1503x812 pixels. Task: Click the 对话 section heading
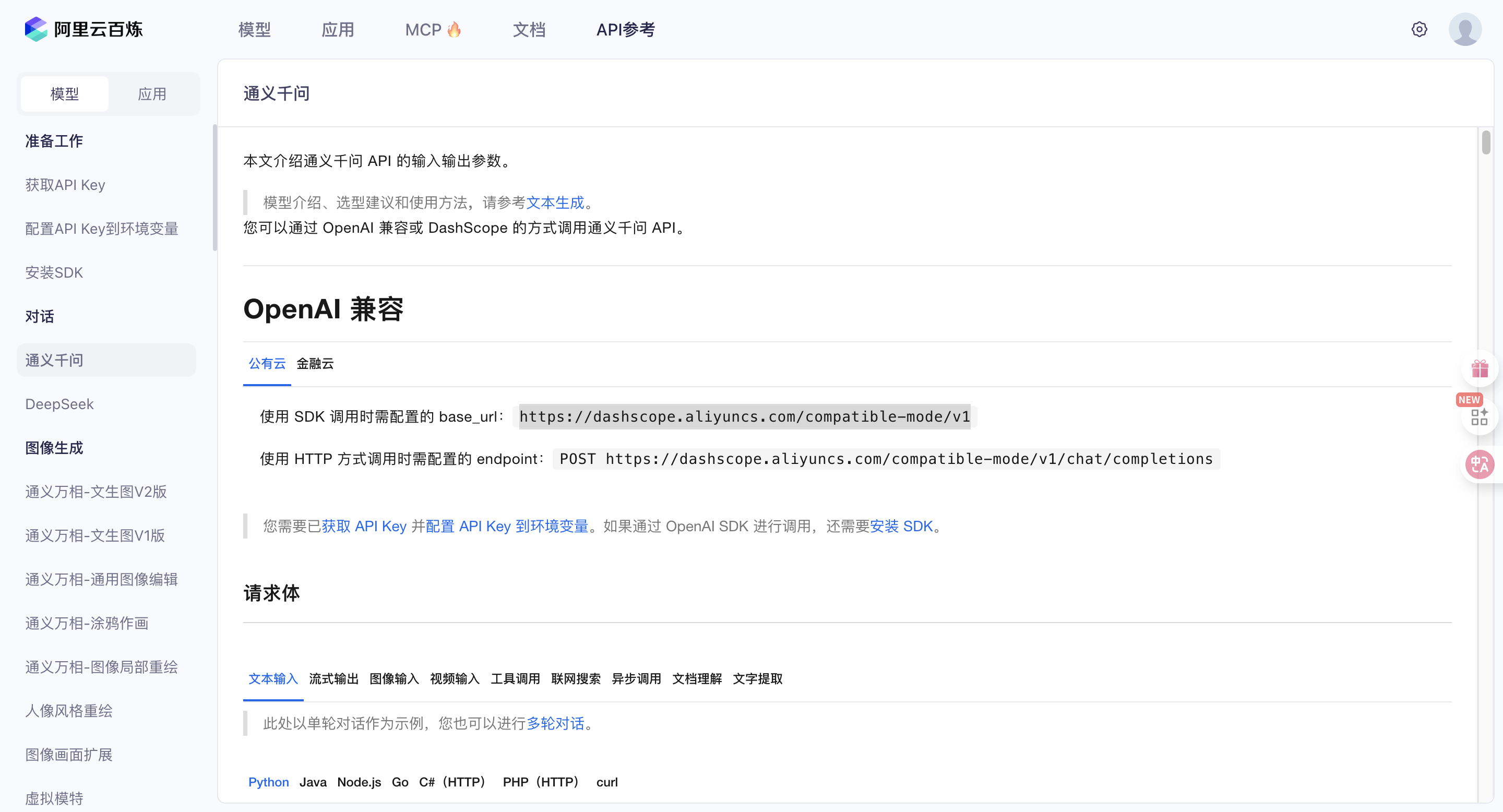coord(40,317)
